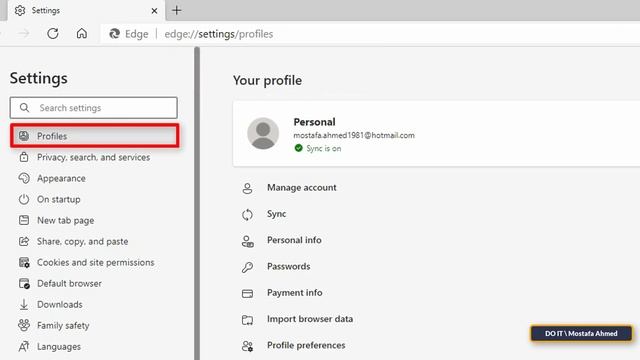The height and width of the screenshot is (360, 640).
Task: Click the Edge logo in address bar
Action: click(114, 34)
